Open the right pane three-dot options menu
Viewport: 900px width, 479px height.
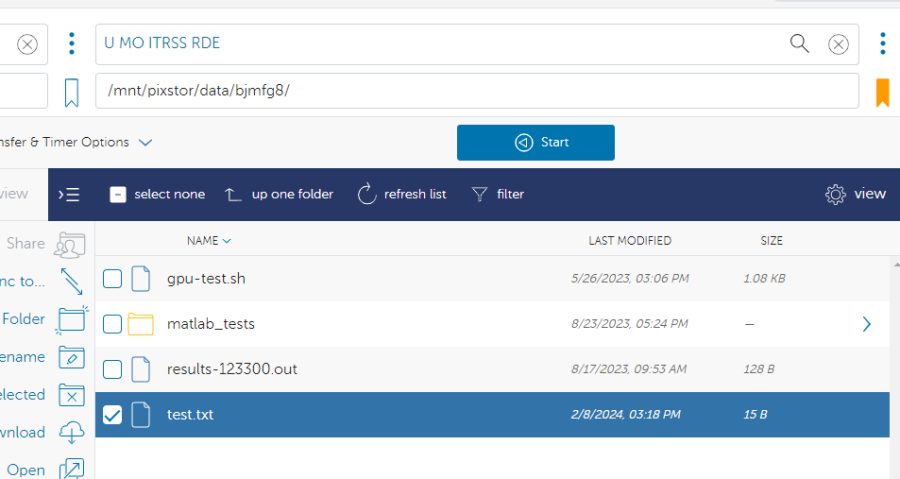[882, 44]
